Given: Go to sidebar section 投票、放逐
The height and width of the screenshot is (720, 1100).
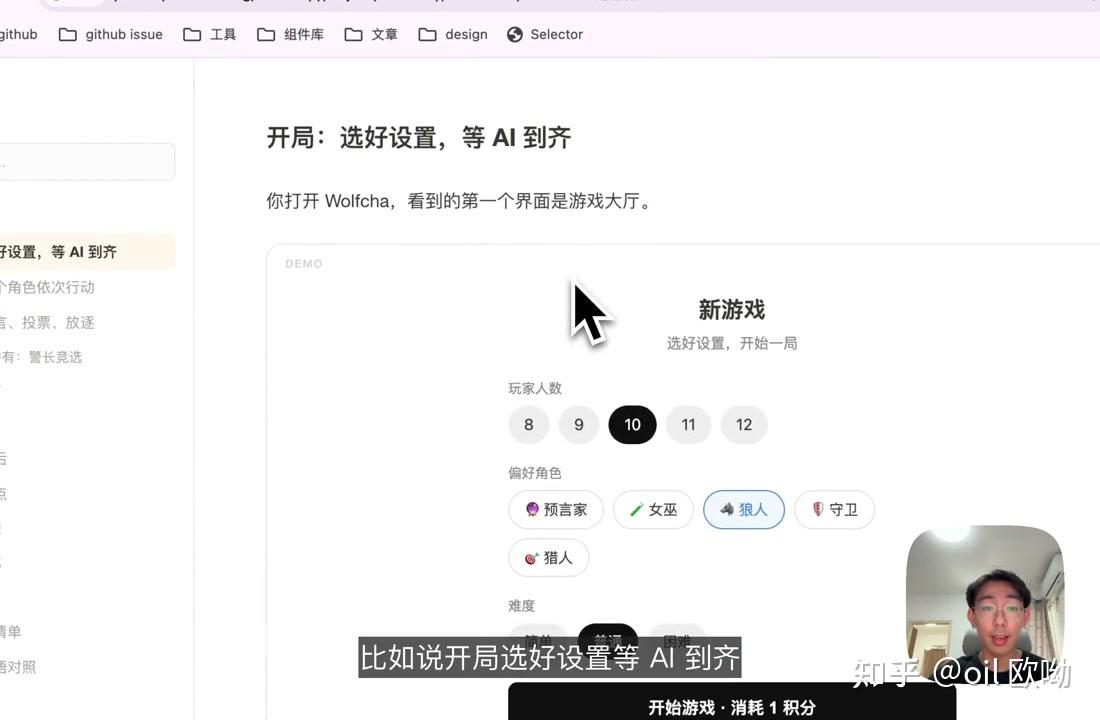Looking at the screenshot, I should pos(48,322).
